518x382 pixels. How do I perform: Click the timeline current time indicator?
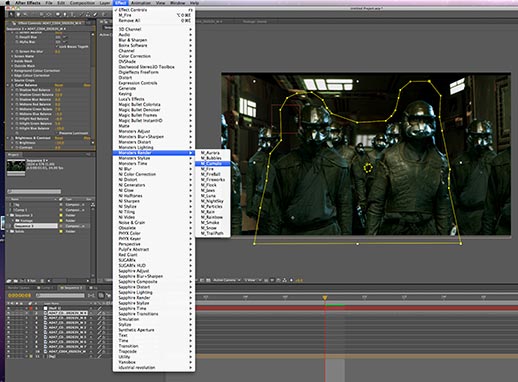325,298
